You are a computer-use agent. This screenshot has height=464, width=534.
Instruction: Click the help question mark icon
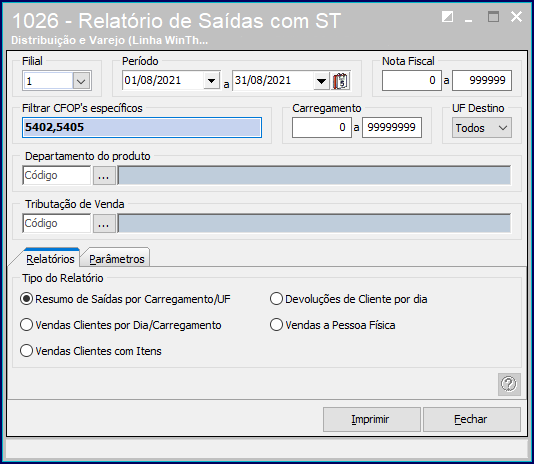pyautogui.click(x=509, y=384)
